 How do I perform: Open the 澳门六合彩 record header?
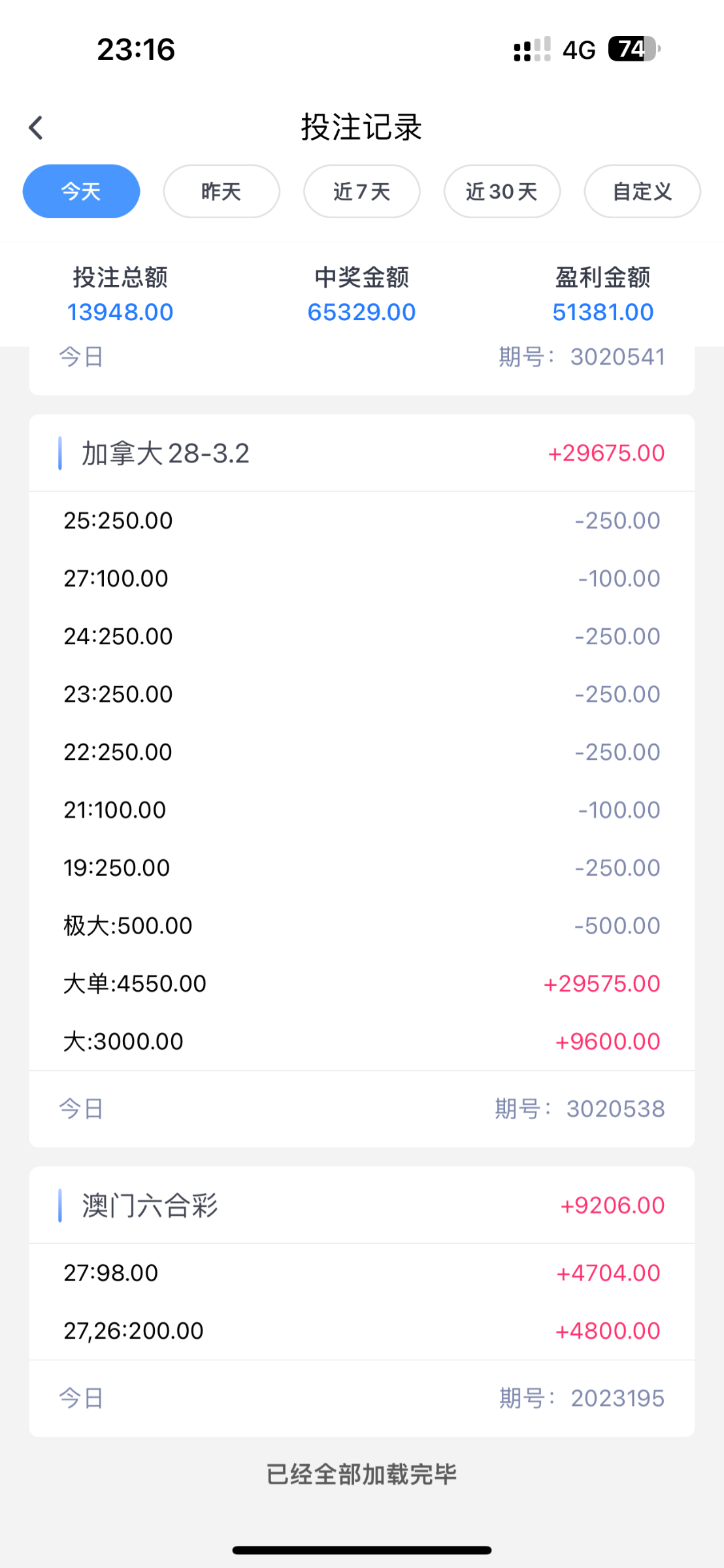(x=150, y=1205)
